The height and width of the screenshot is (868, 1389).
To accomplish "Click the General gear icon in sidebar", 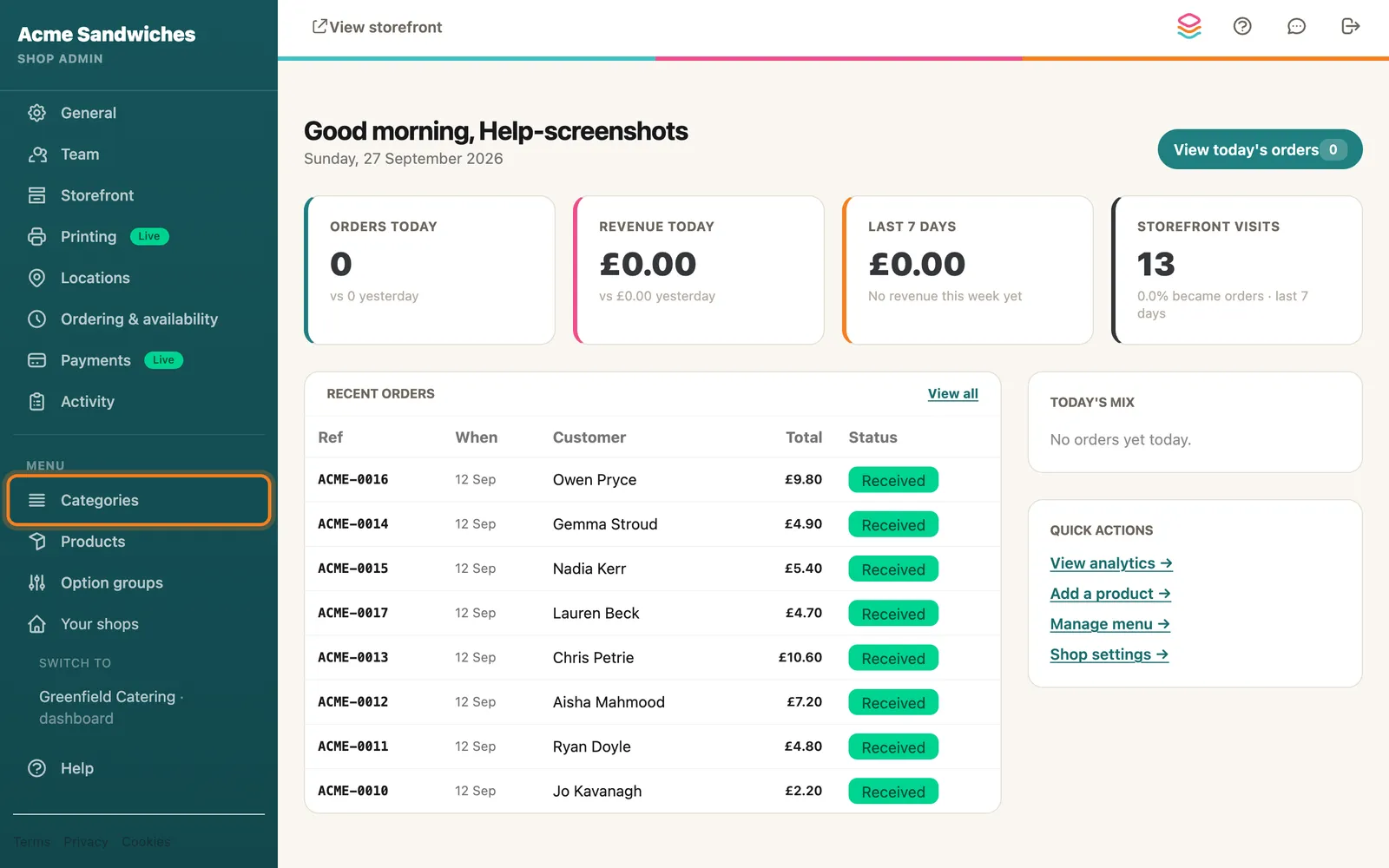I will (x=36, y=113).
